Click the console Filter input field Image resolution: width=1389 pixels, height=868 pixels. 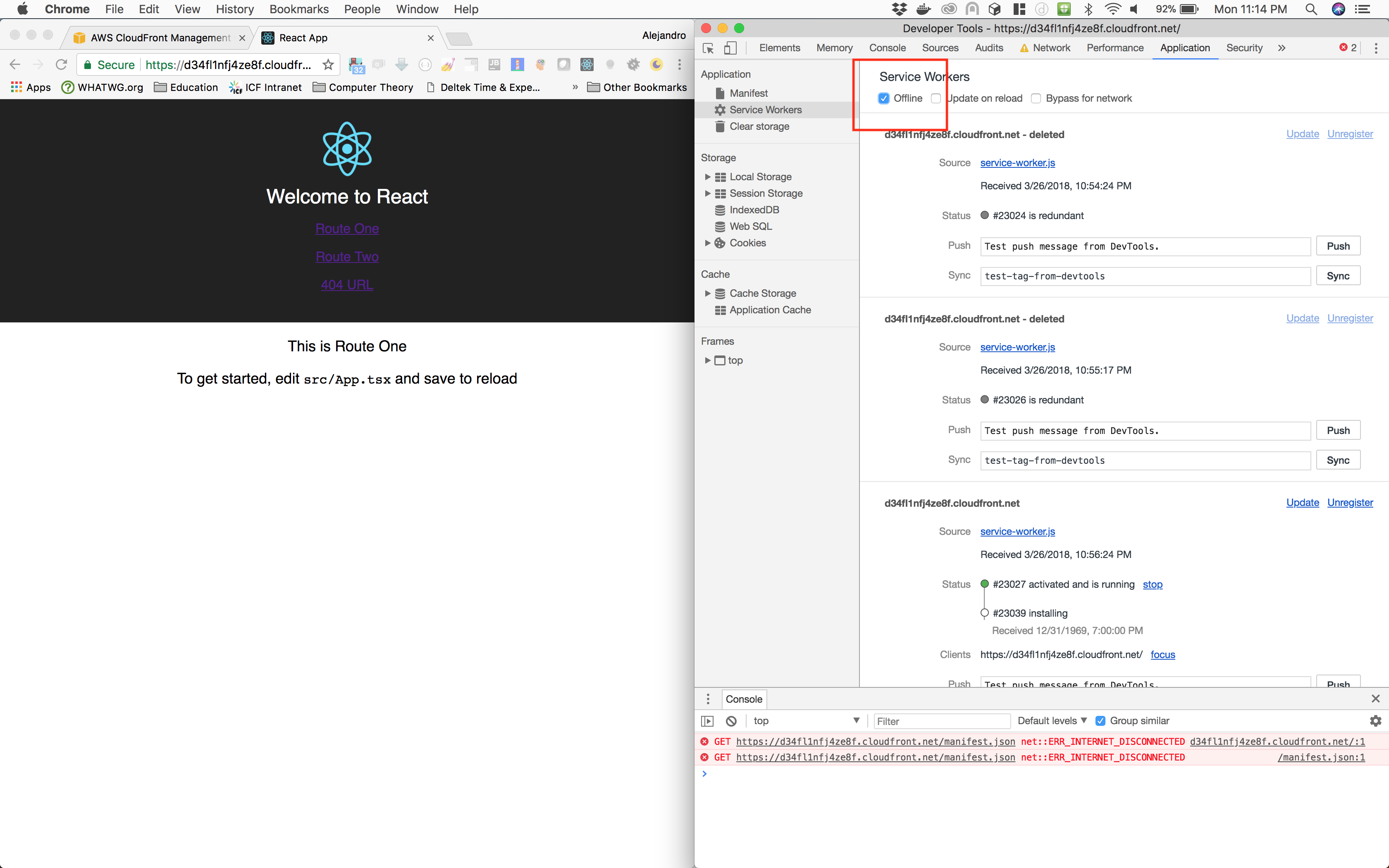941,721
